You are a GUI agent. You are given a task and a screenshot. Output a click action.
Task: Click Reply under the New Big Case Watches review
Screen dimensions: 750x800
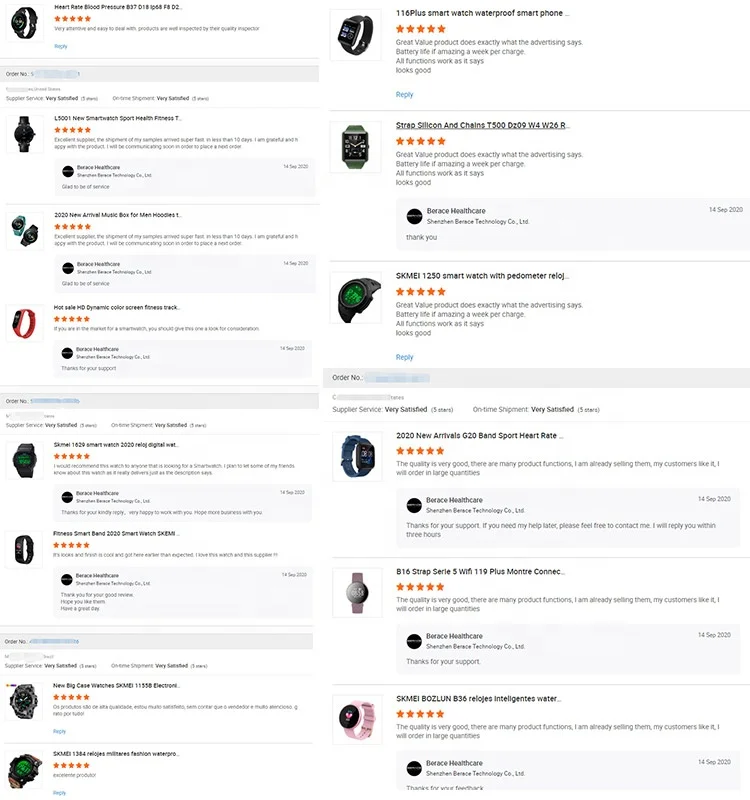pos(59,732)
